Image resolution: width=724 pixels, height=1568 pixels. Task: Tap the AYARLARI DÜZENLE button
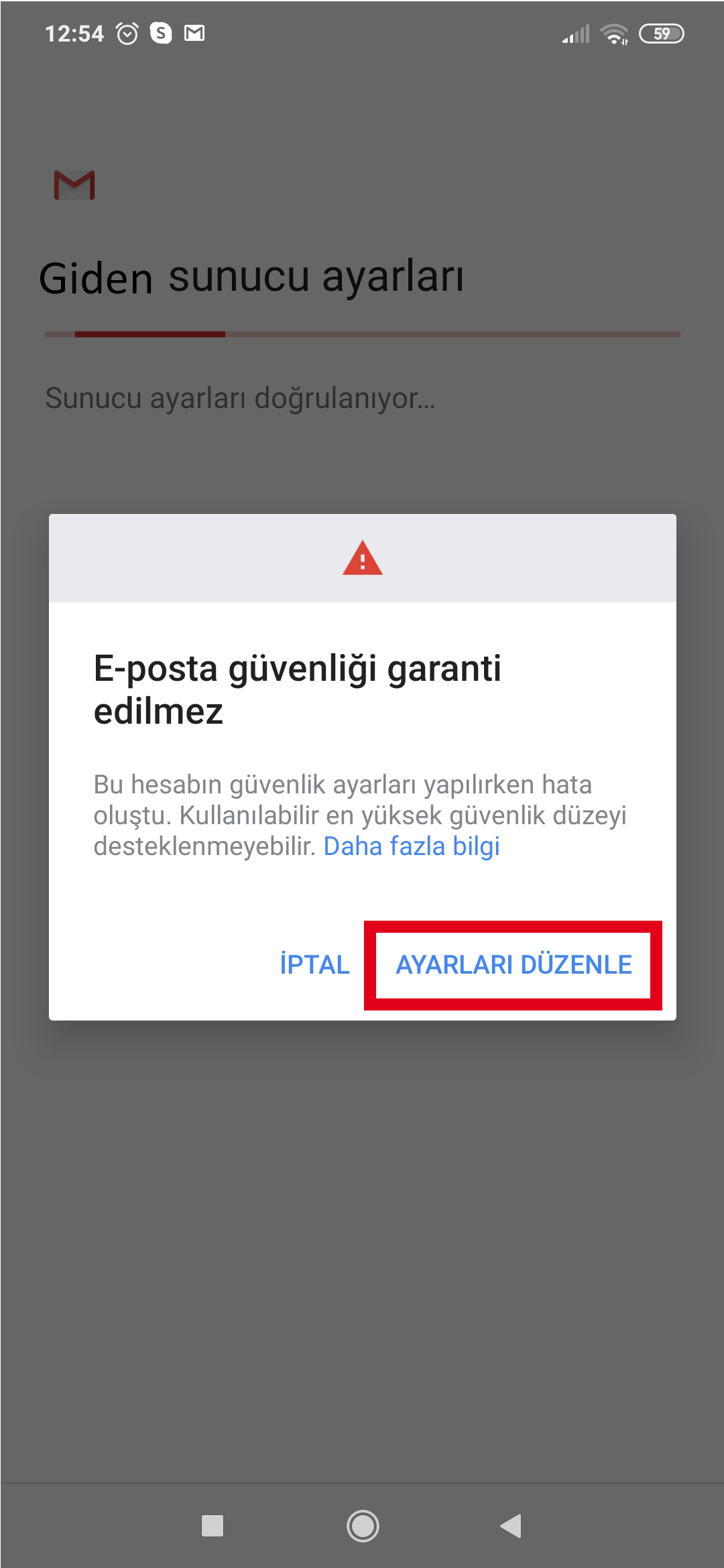(514, 965)
